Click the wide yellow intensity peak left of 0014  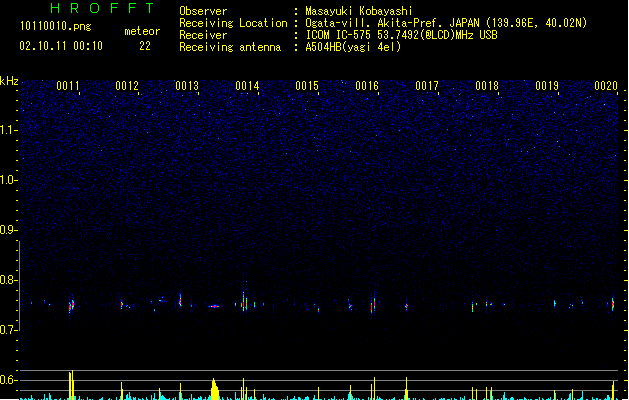(x=215, y=389)
